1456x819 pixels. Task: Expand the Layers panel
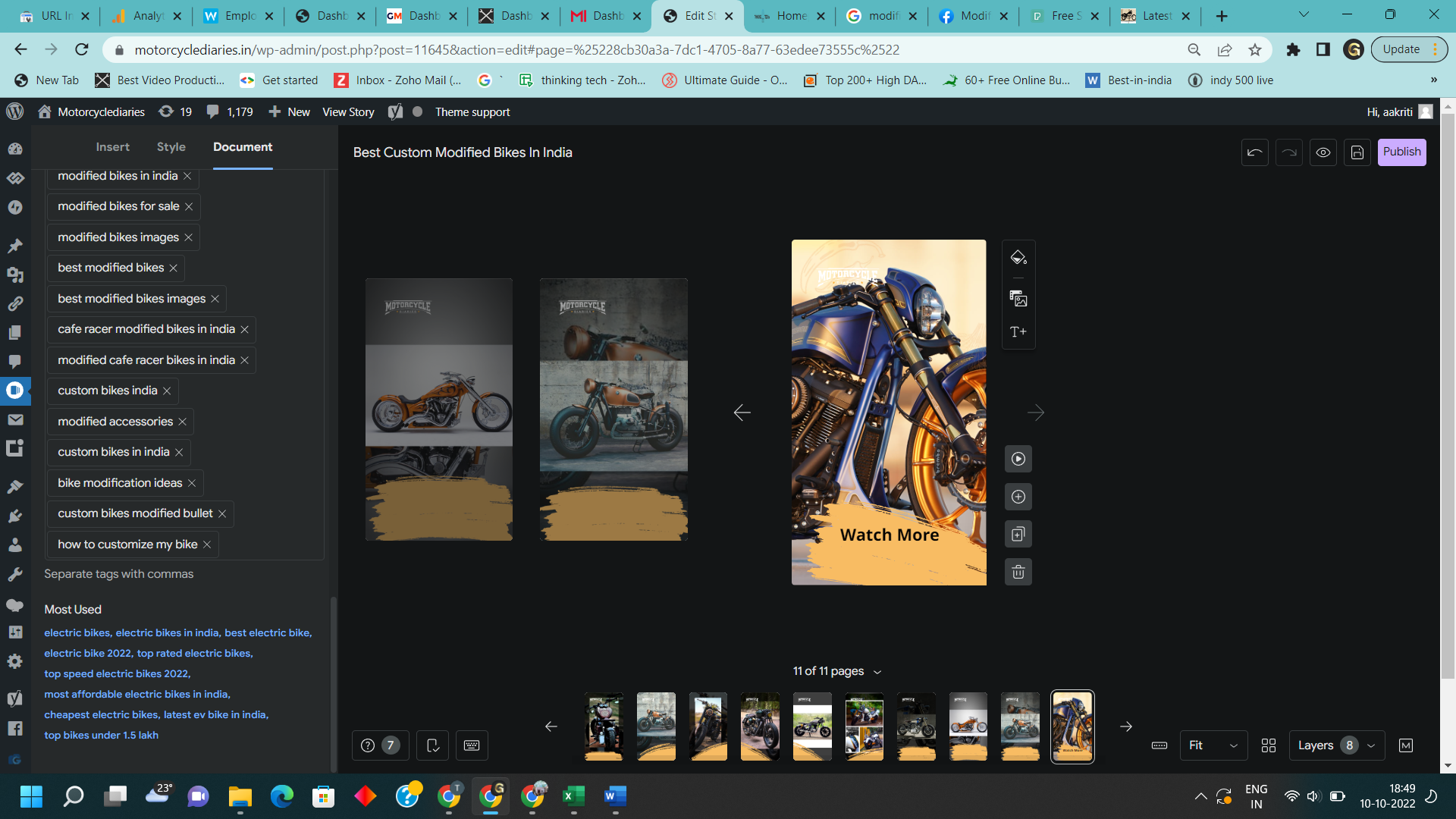pyautogui.click(x=1336, y=745)
